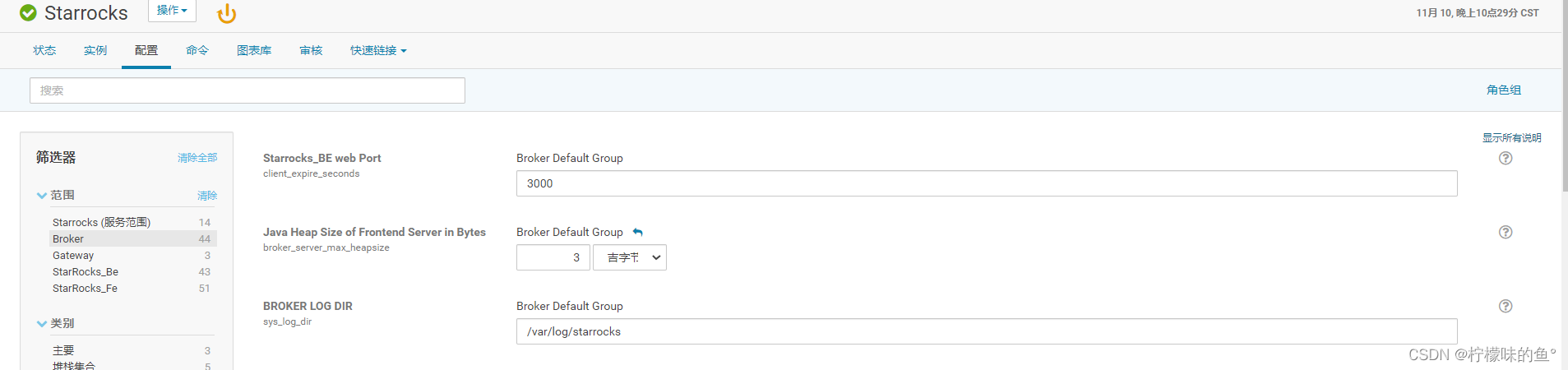Click the configuration search box
This screenshot has height=370, width=1568.
click(247, 90)
